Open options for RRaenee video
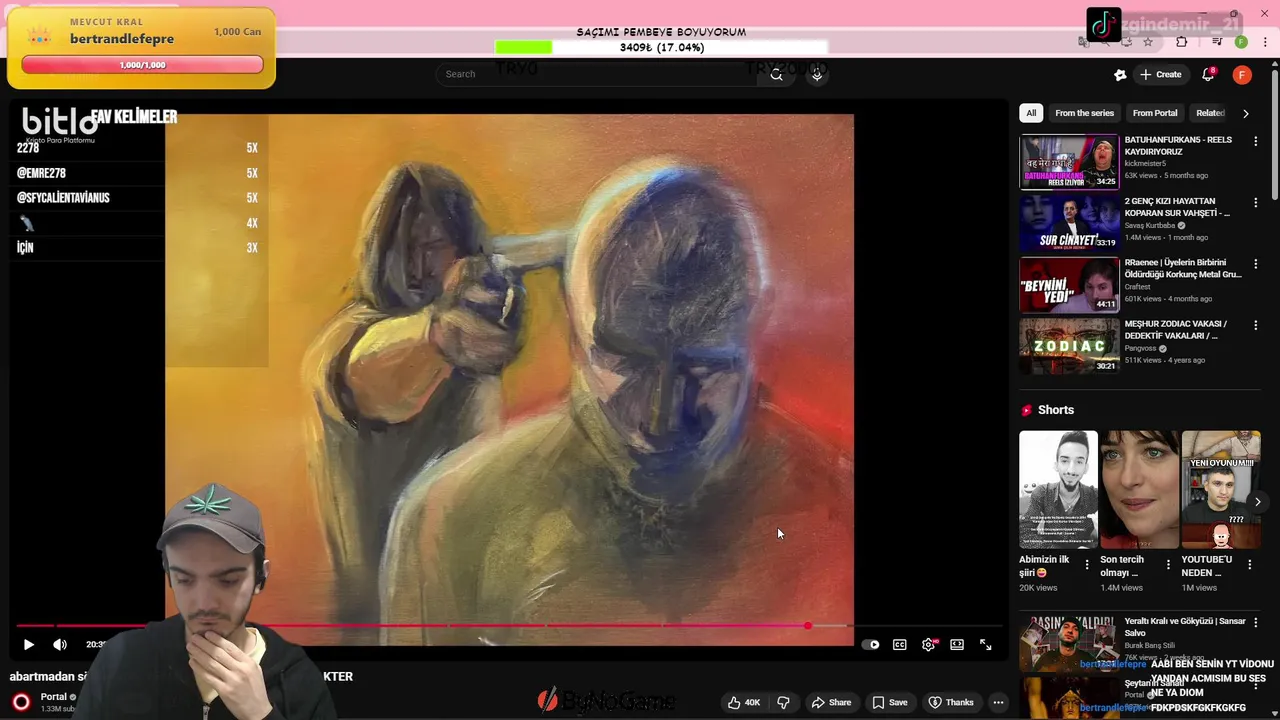The height and width of the screenshot is (720, 1280). point(1256,264)
